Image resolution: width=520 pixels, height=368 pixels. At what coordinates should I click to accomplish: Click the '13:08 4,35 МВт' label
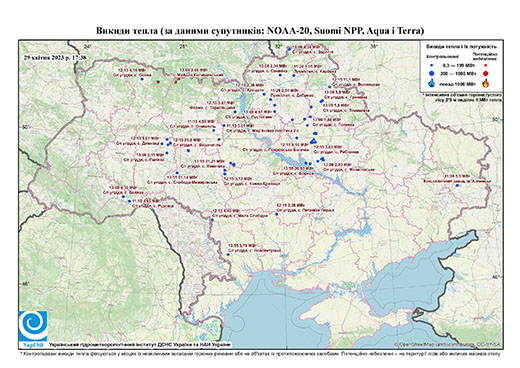(124, 187)
